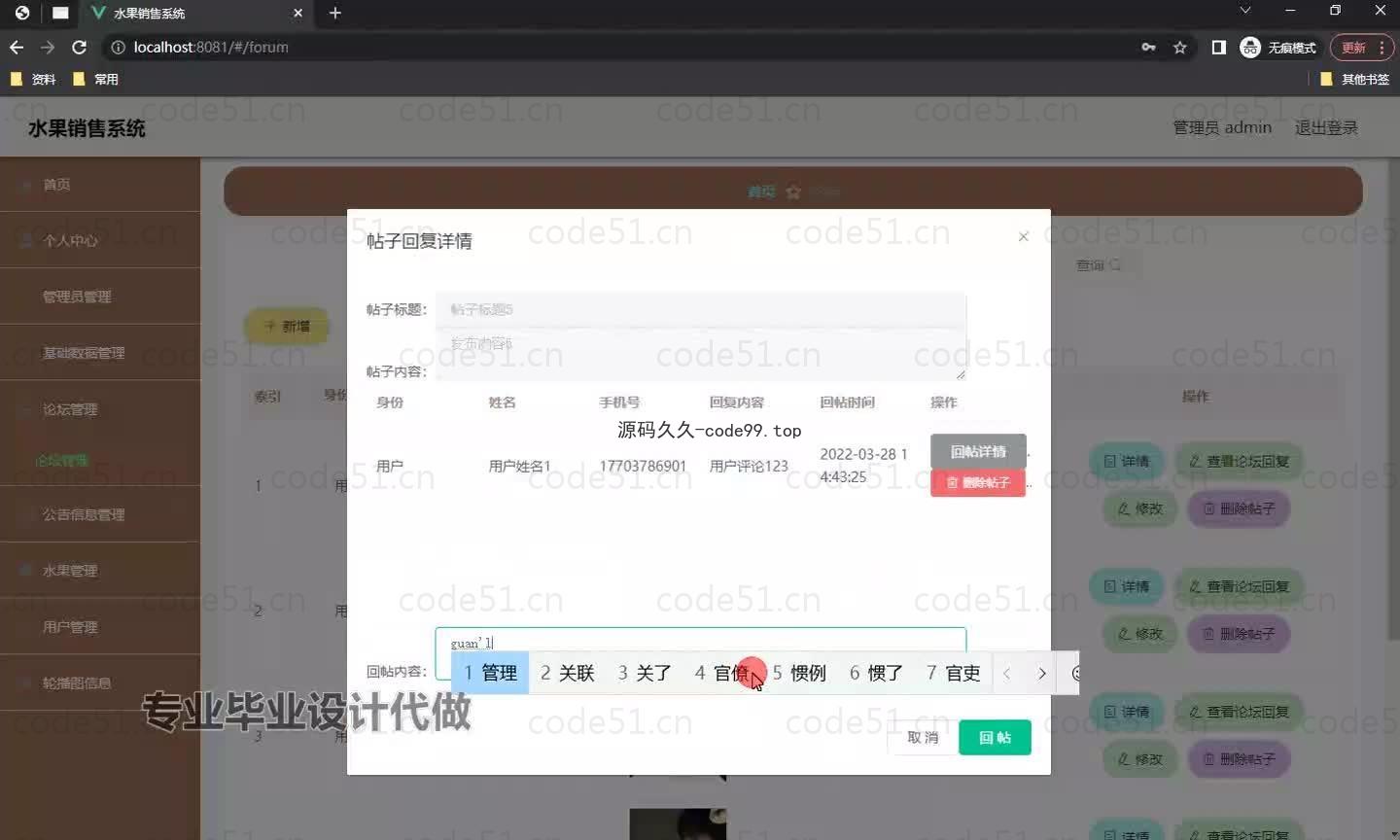The width and height of the screenshot is (1400, 840).
Task: Click 管理员 admin label in header
Action: click(1222, 127)
